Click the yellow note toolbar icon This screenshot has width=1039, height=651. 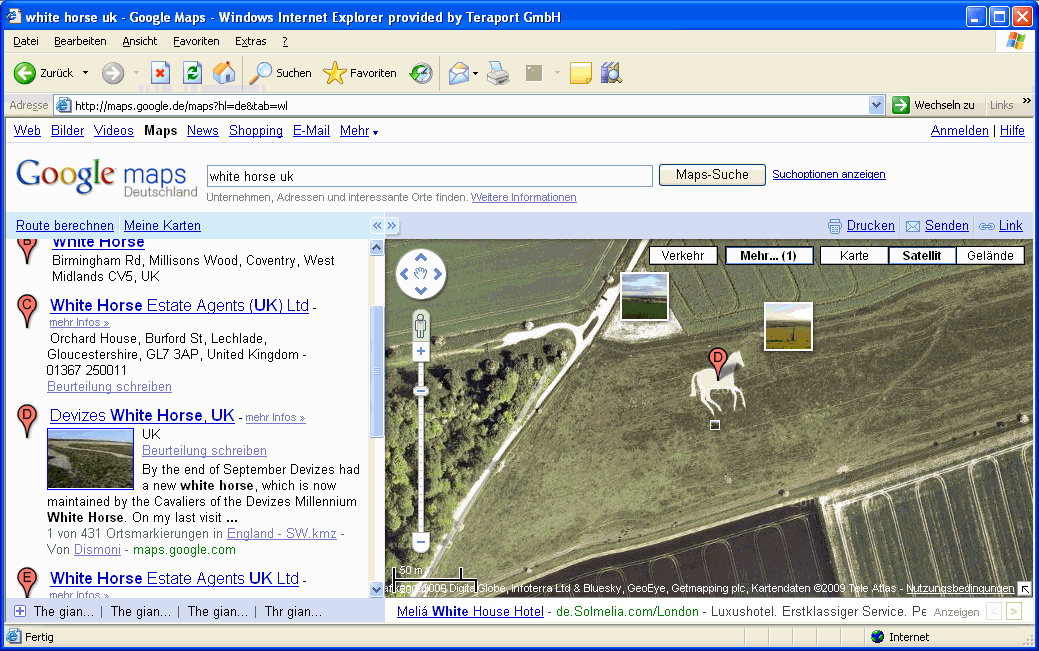click(x=580, y=73)
